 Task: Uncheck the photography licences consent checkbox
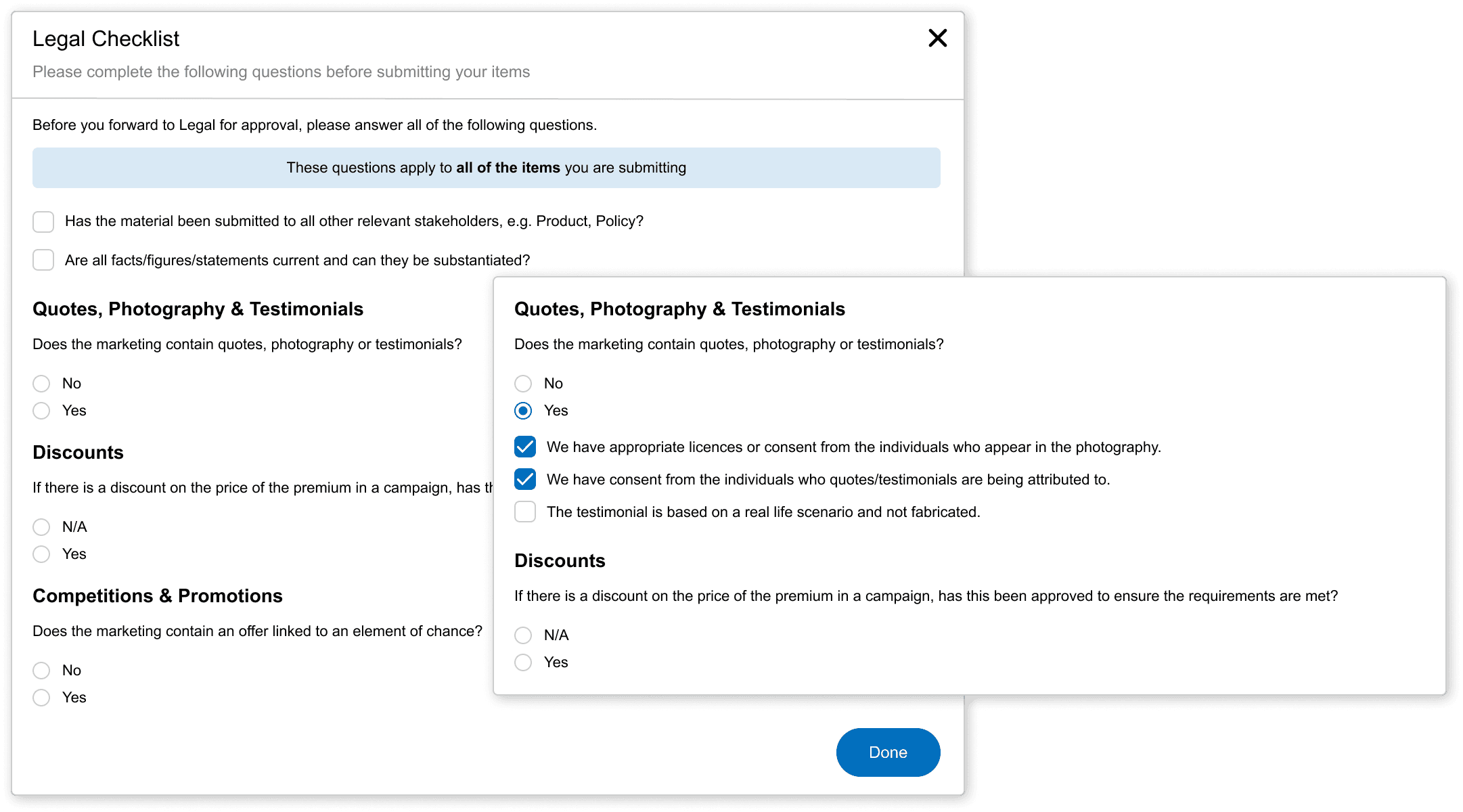point(524,446)
